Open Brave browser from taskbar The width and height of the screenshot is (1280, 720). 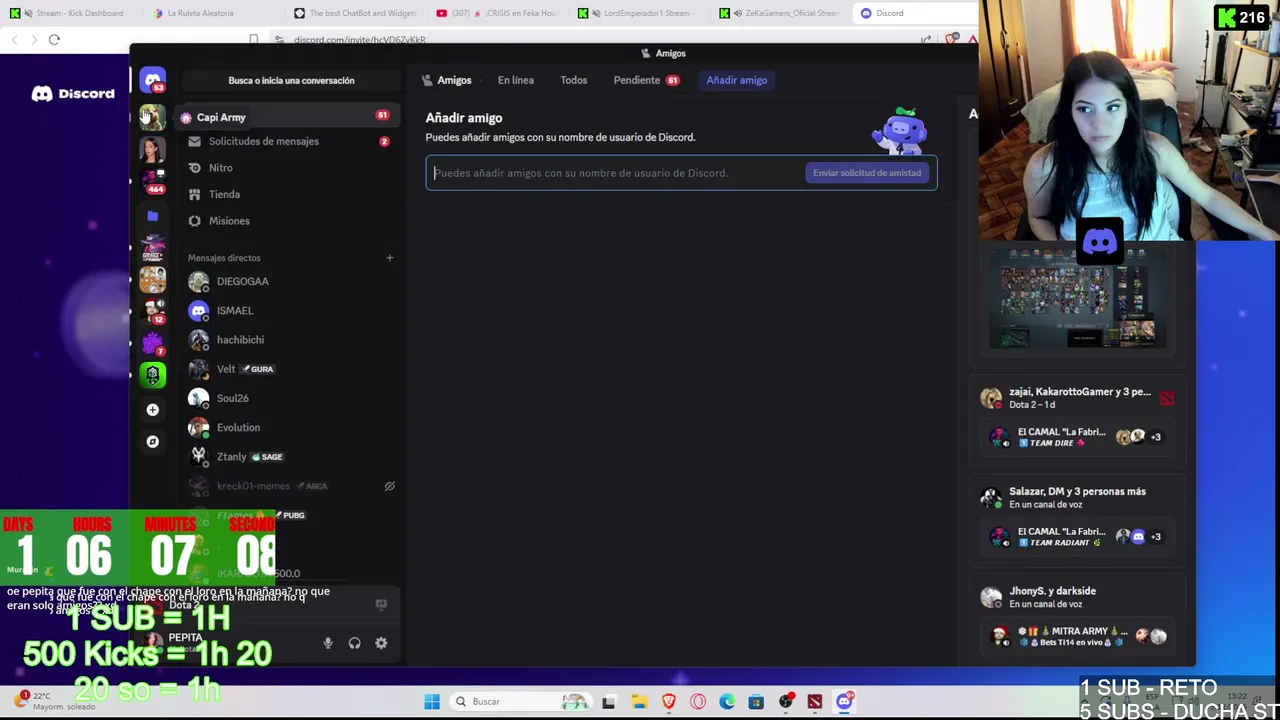click(669, 702)
